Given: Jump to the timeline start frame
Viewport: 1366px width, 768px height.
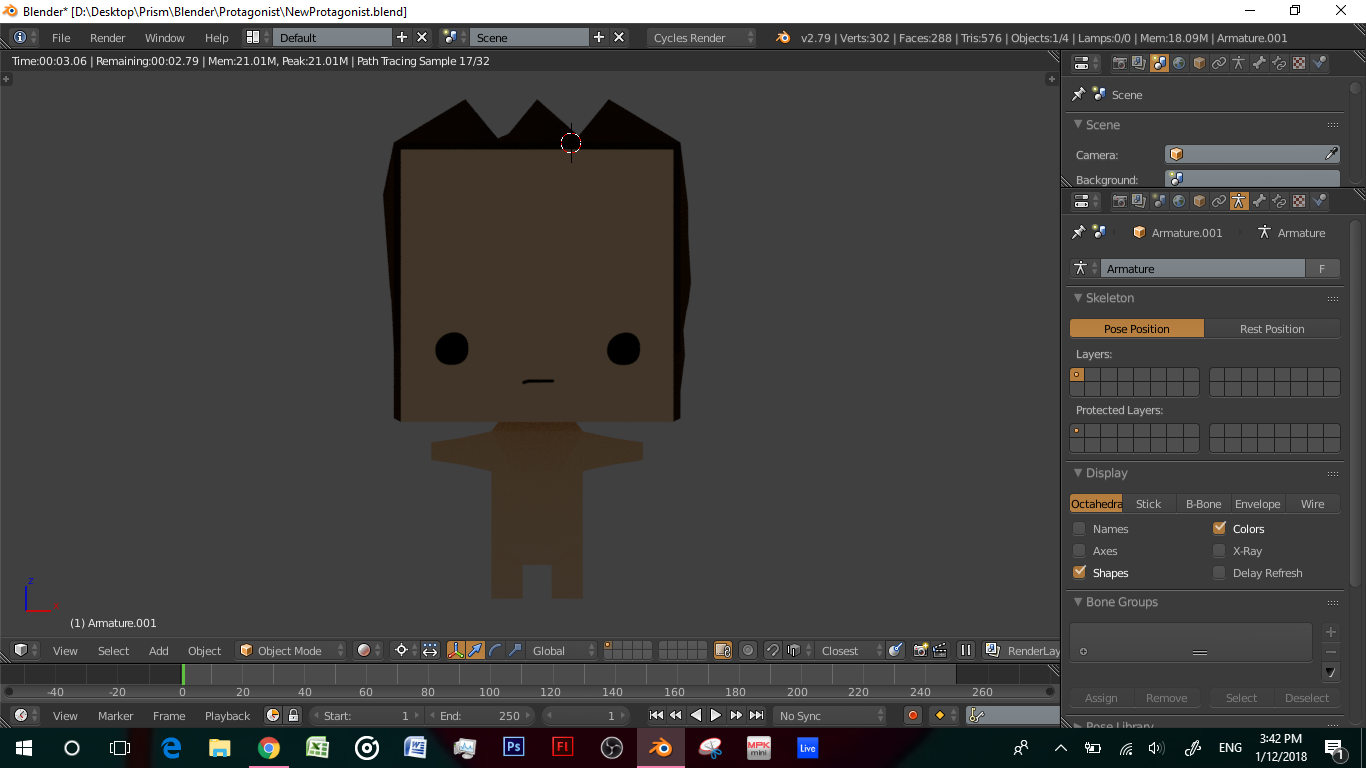Looking at the screenshot, I should point(656,715).
